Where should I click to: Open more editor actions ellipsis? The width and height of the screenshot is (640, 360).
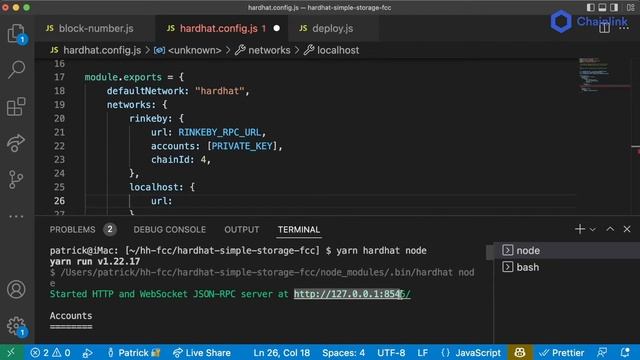pos(624,29)
